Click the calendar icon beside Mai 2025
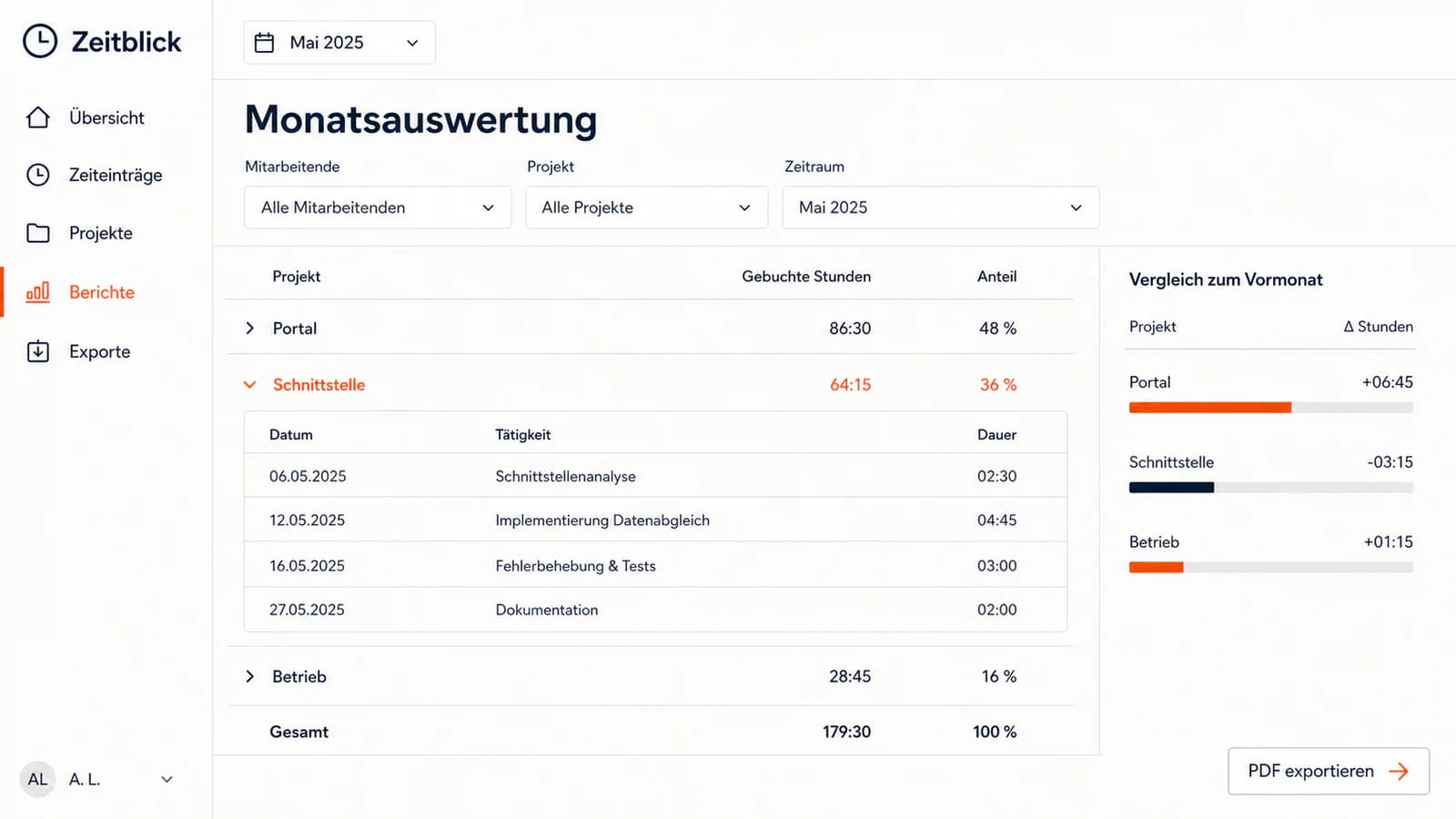This screenshot has height=819, width=1456. [264, 43]
